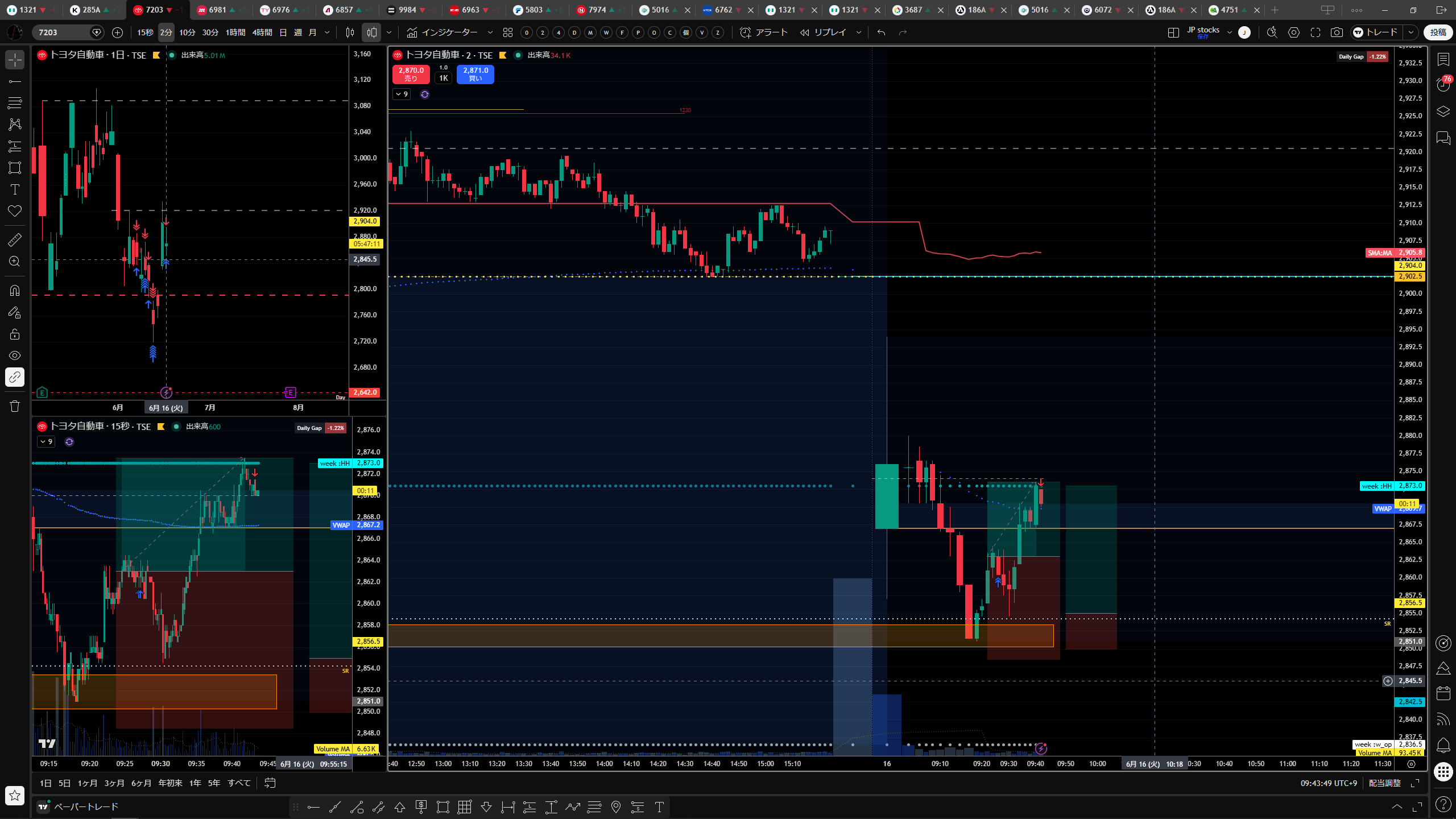
Task: Open the アラート alert button
Action: pos(764,32)
